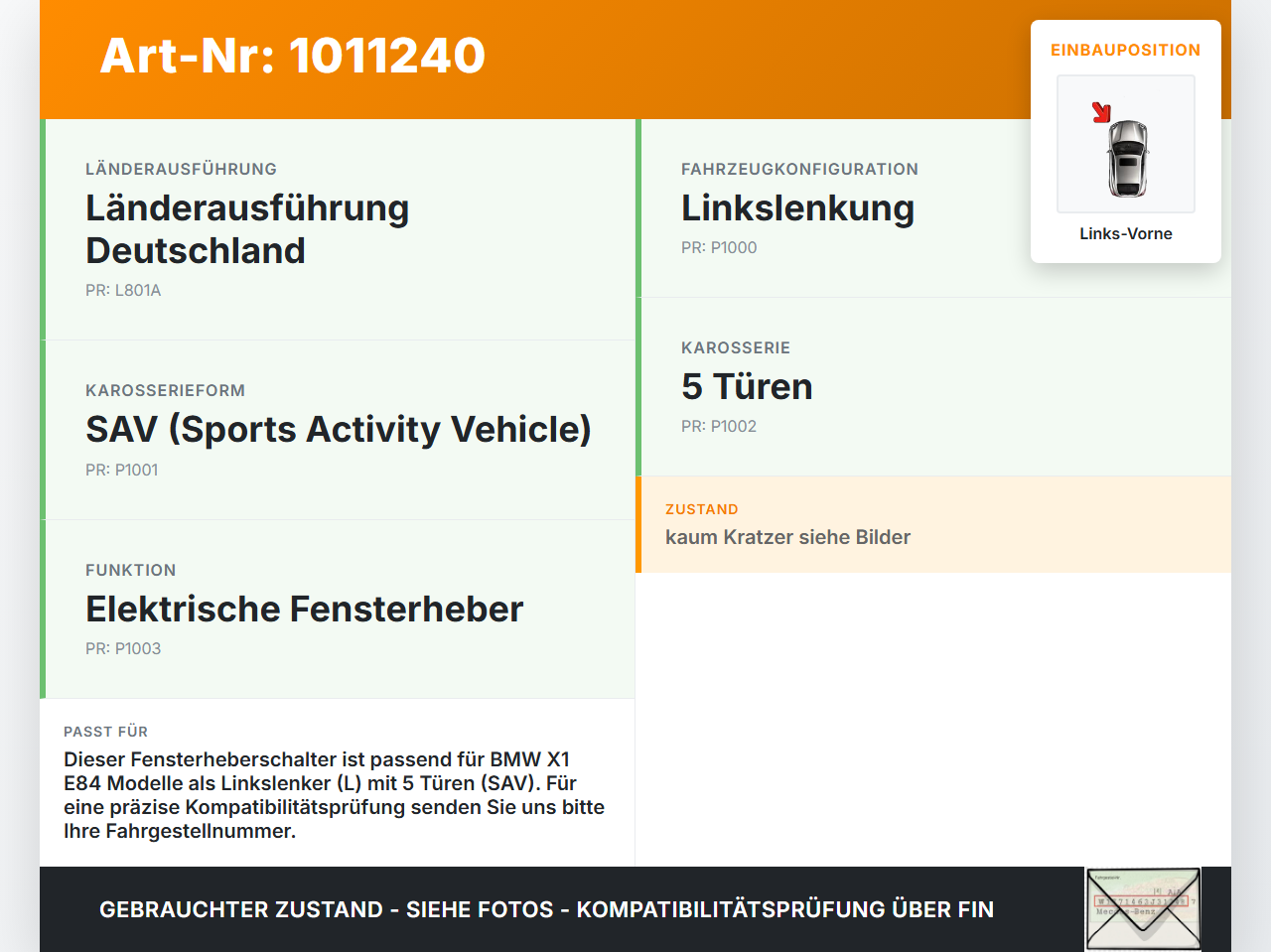Click the ZUSTAND warning section marker
The image size is (1271, 952).
click(x=639, y=524)
